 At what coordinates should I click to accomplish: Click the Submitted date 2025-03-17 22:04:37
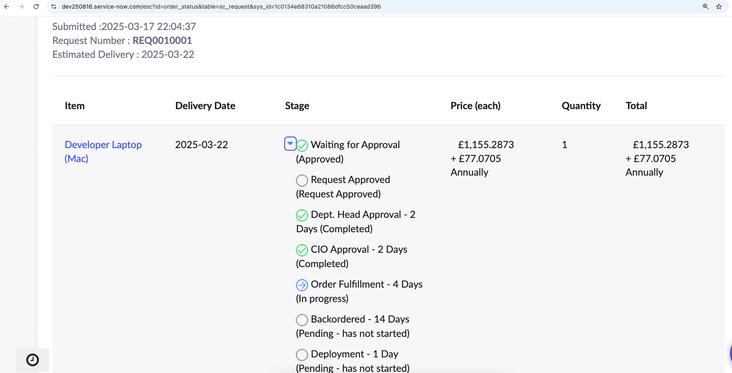(148, 27)
